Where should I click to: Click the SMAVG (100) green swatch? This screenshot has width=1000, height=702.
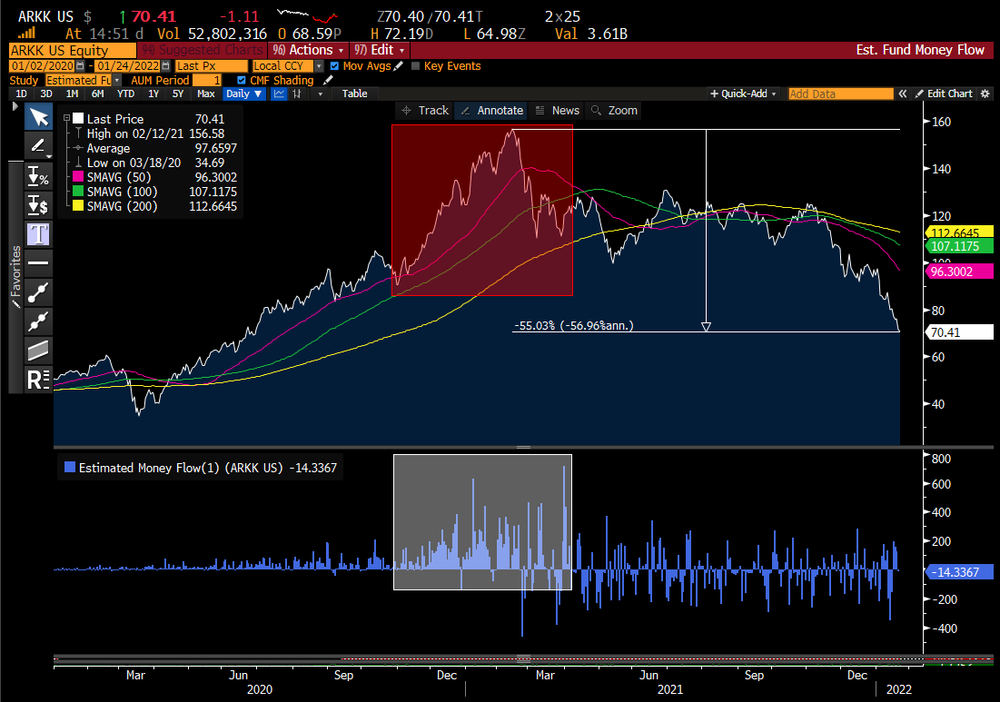[78, 191]
